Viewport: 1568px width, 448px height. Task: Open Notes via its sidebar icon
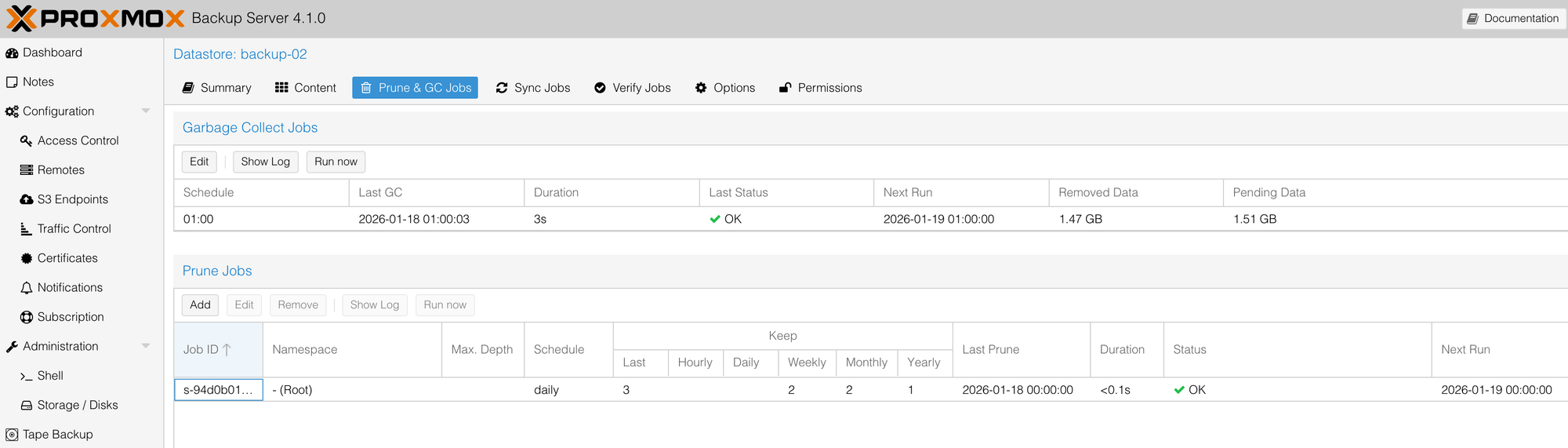(x=12, y=82)
